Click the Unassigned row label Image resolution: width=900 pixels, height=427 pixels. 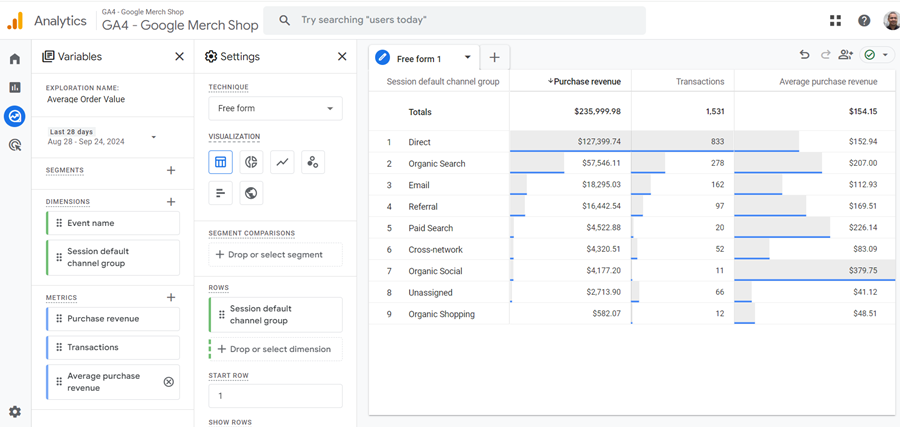(430, 293)
